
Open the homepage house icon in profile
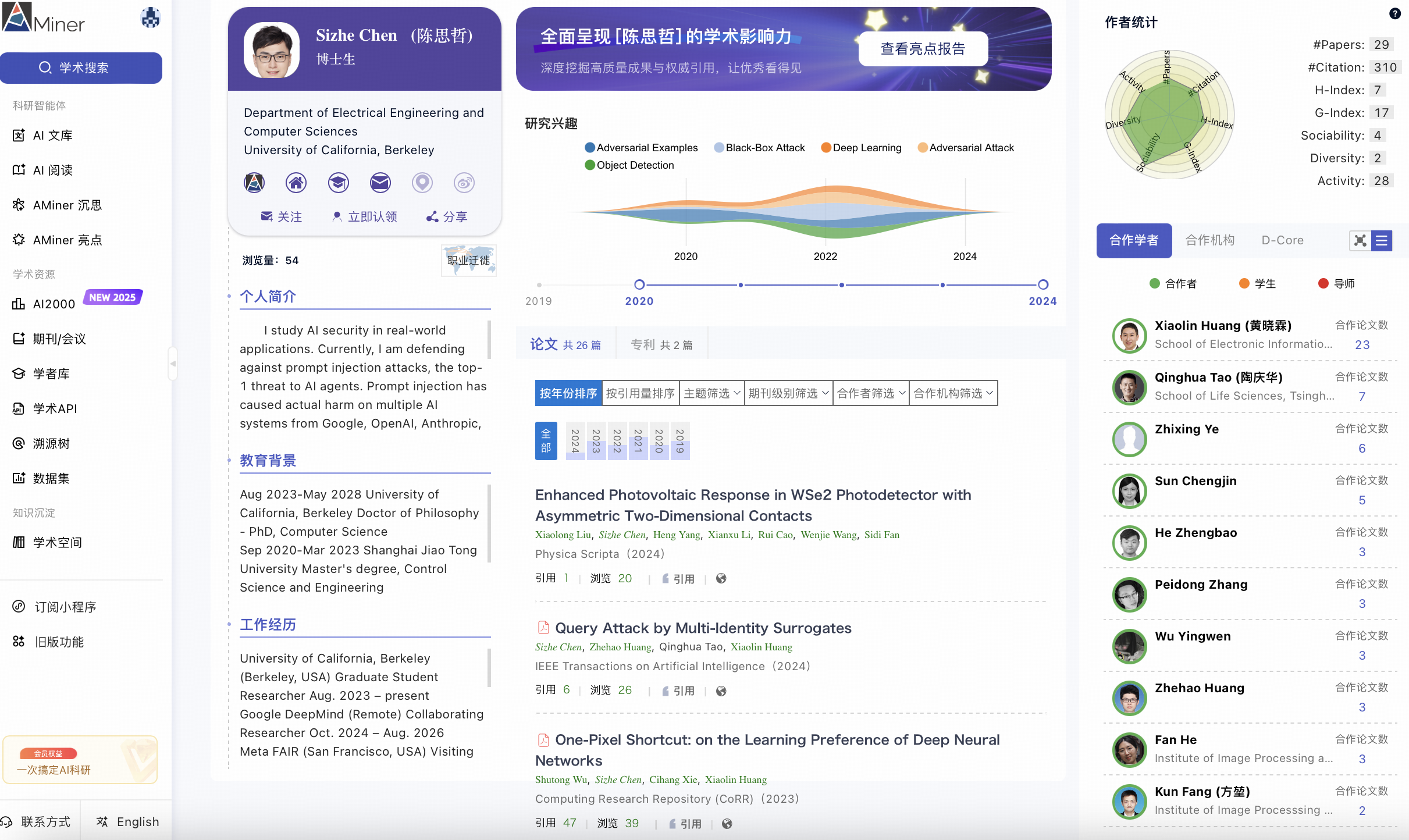296,183
